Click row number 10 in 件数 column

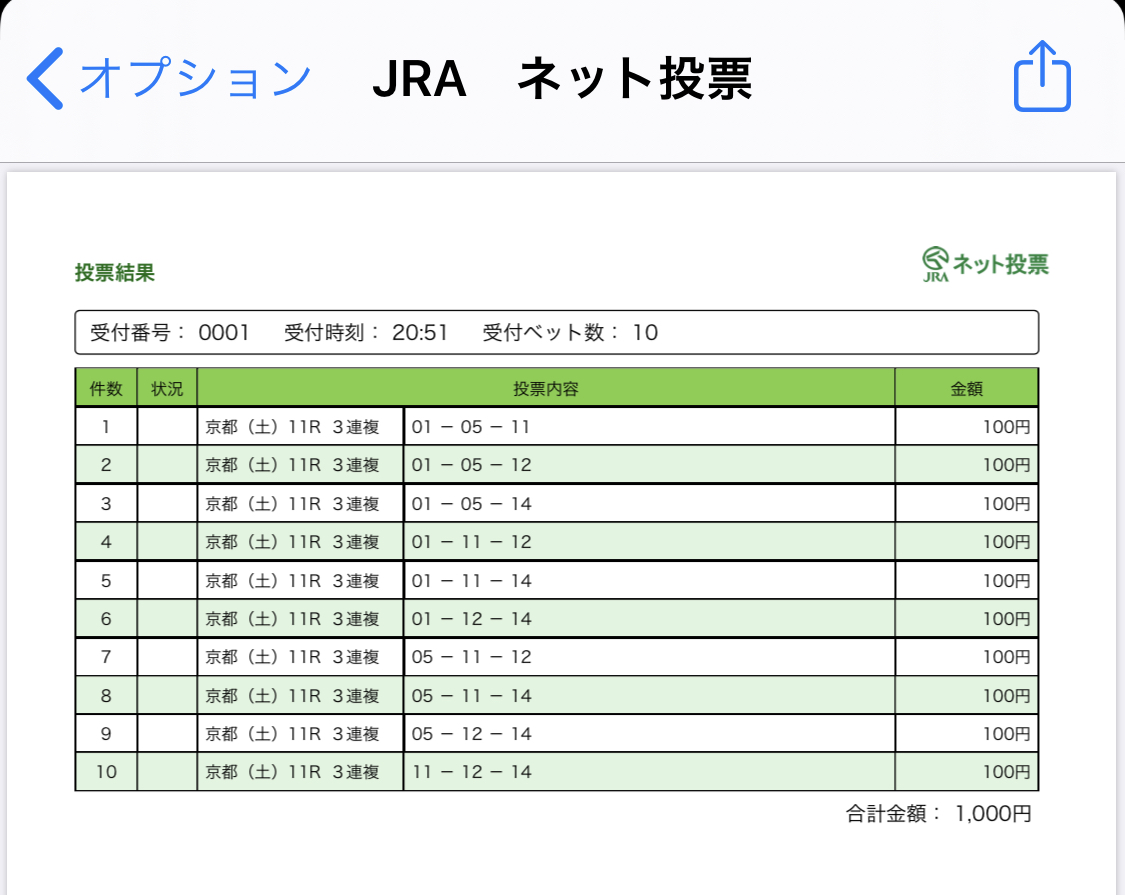coord(106,772)
